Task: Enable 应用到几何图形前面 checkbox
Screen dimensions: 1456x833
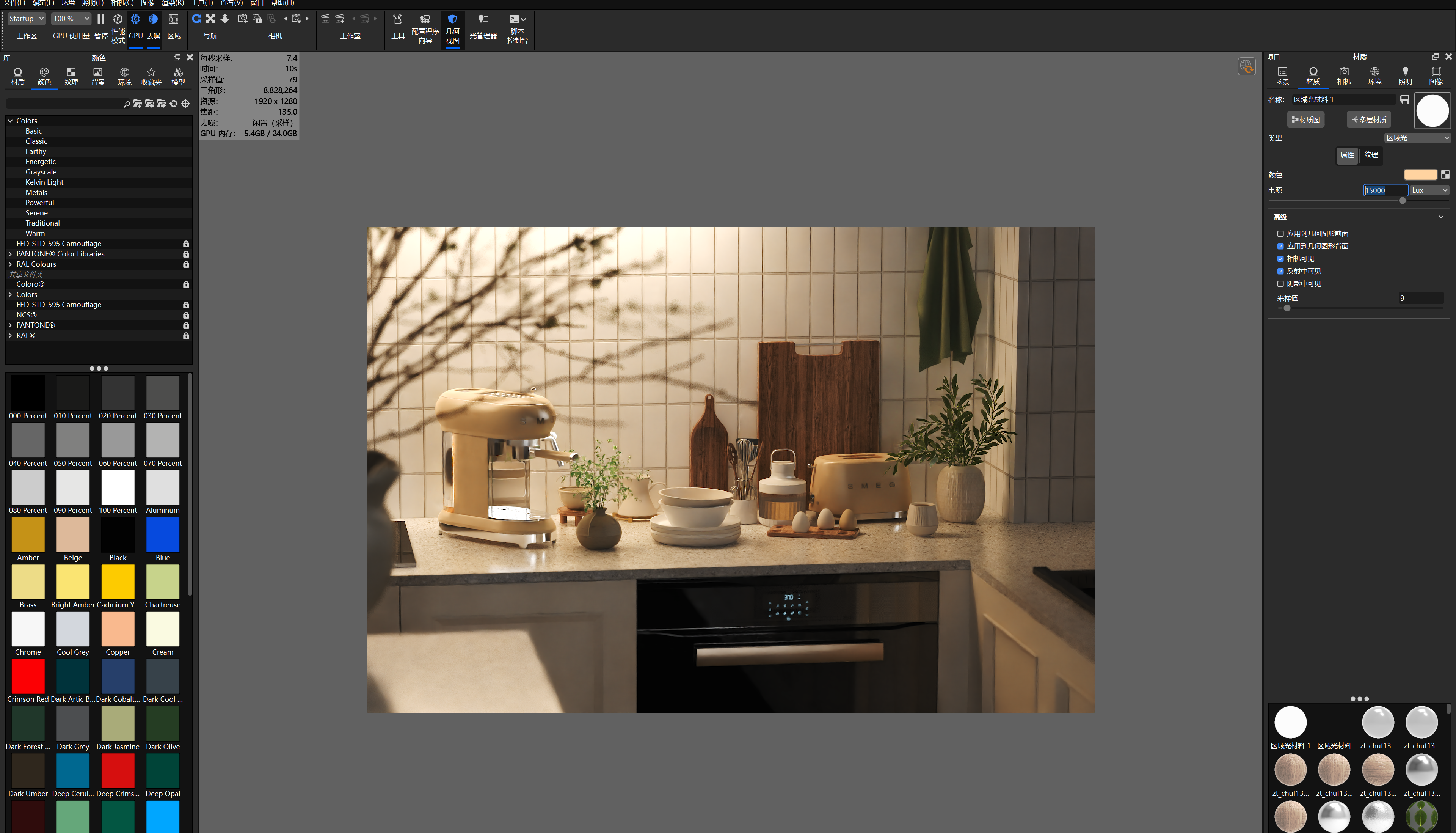Action: pos(1280,233)
